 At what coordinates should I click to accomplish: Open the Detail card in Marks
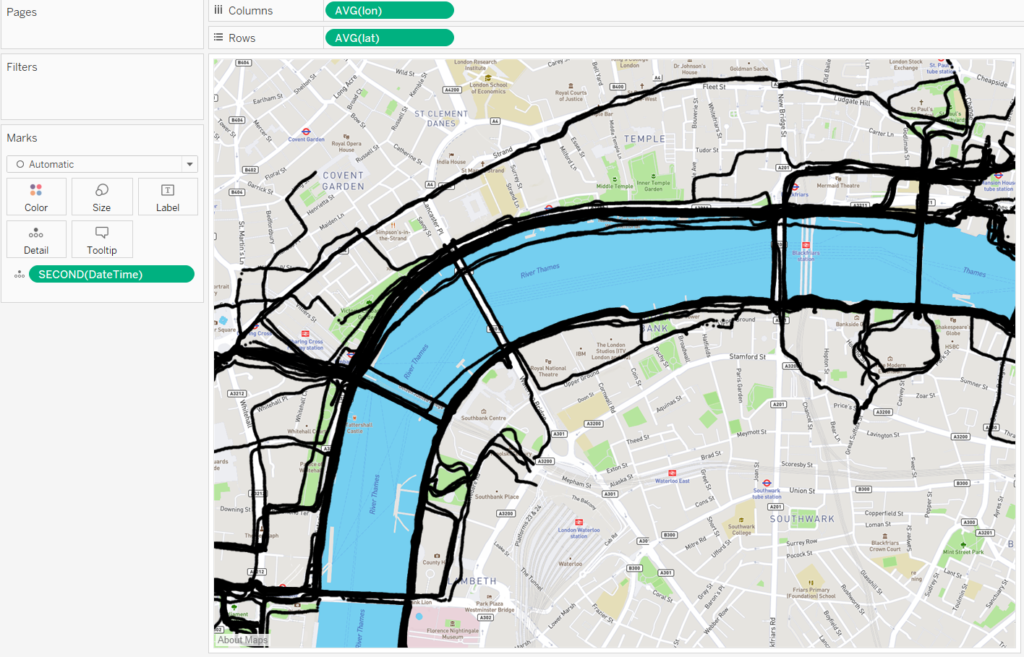(36, 240)
